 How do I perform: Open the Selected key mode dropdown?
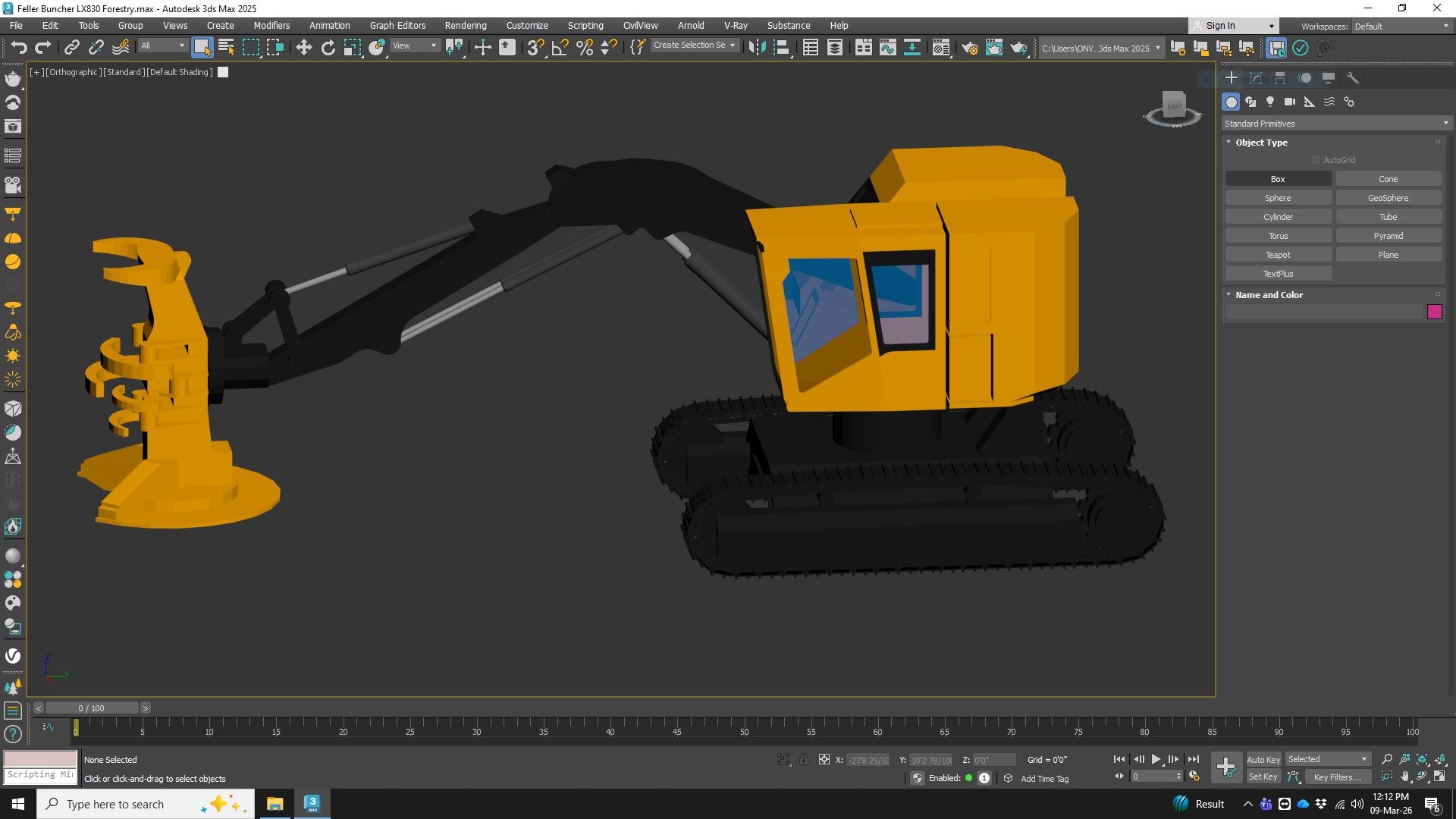(1328, 759)
